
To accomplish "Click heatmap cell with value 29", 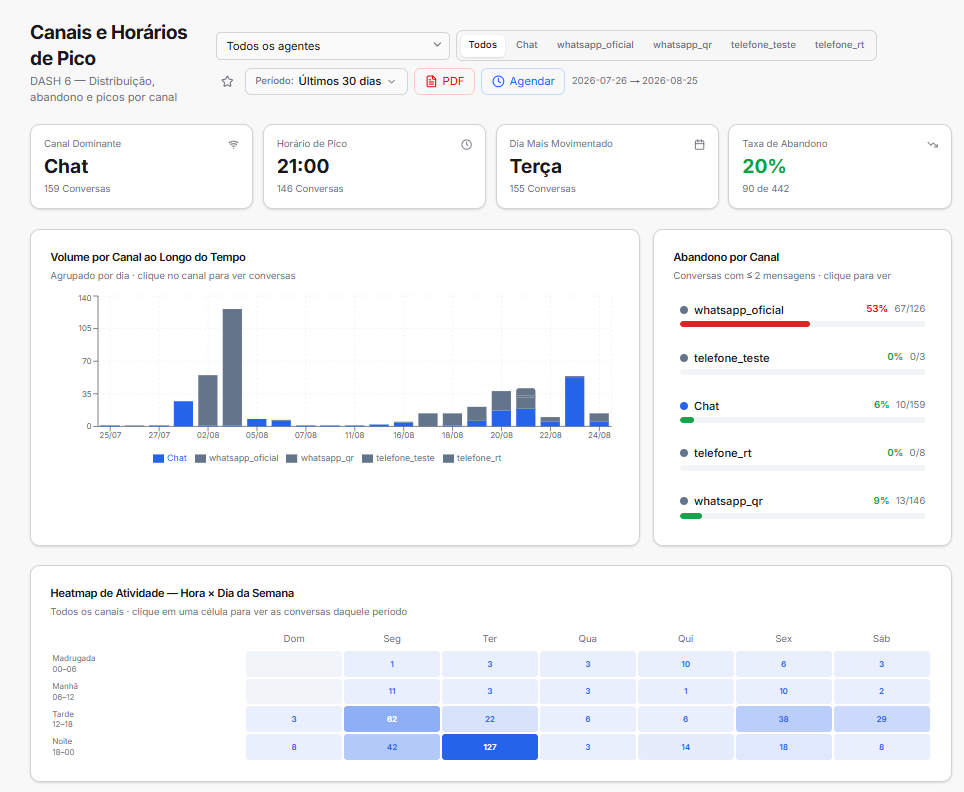I will coord(882,719).
